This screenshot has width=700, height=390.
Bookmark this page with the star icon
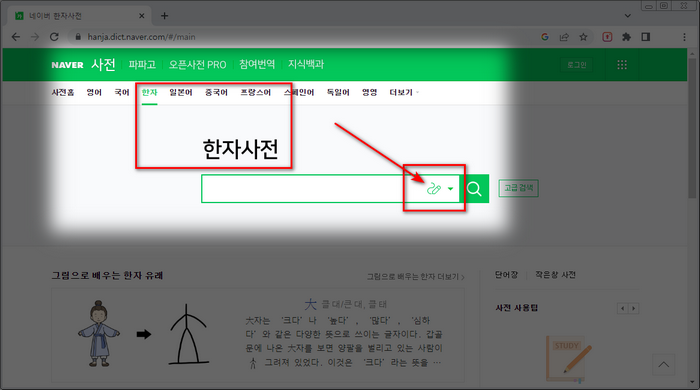click(x=583, y=37)
